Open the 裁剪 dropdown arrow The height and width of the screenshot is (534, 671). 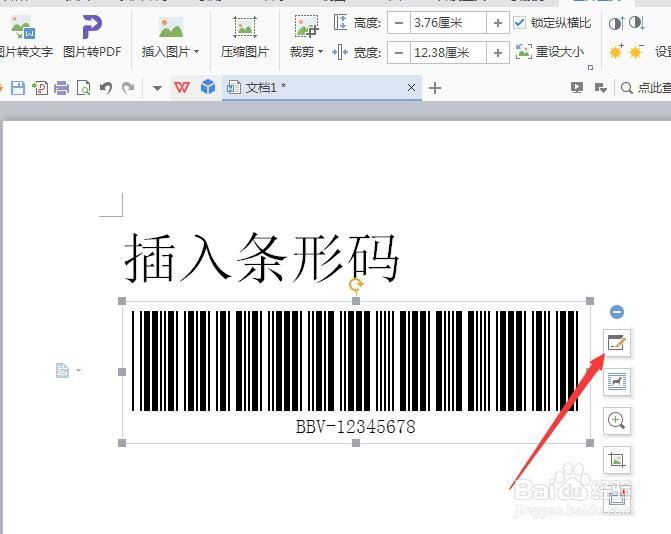321,52
